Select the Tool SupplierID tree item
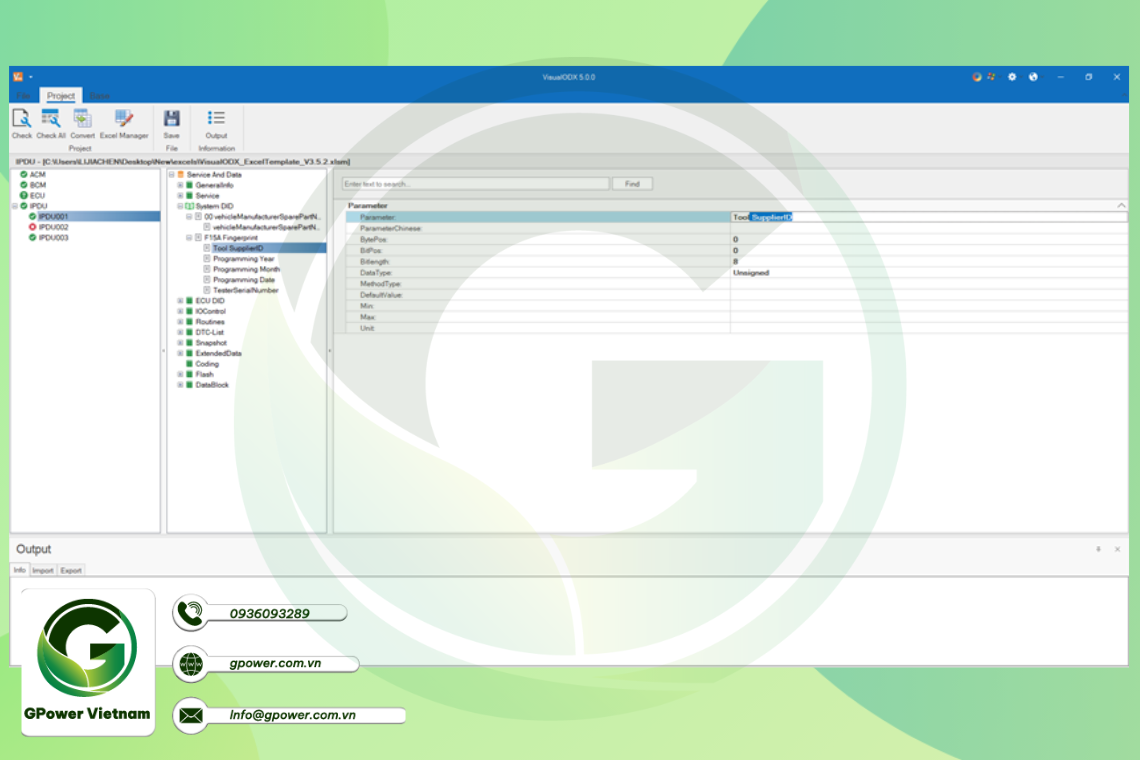 (x=238, y=248)
